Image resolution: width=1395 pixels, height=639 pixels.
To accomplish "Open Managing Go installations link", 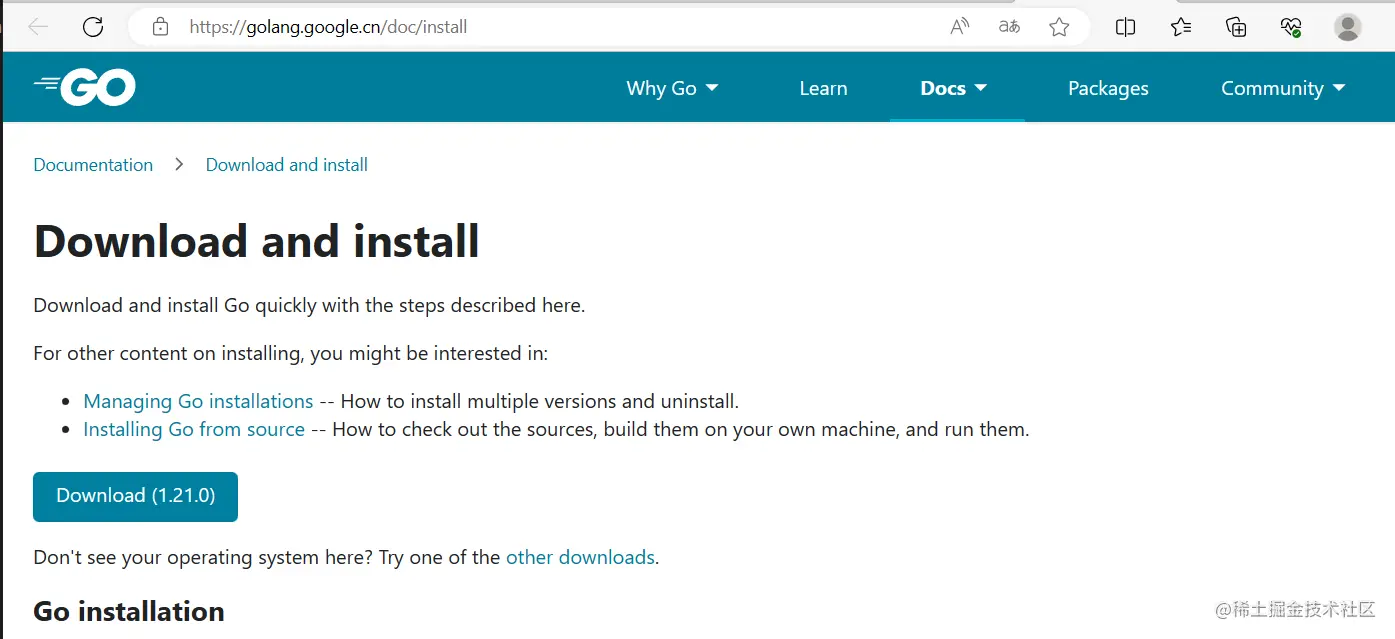I will (198, 401).
